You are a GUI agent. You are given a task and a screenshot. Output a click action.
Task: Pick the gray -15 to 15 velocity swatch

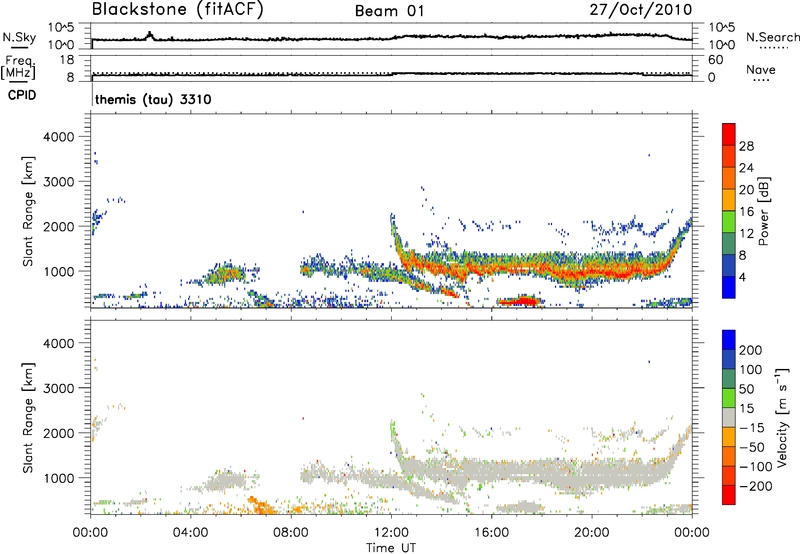pyautogui.click(x=729, y=417)
